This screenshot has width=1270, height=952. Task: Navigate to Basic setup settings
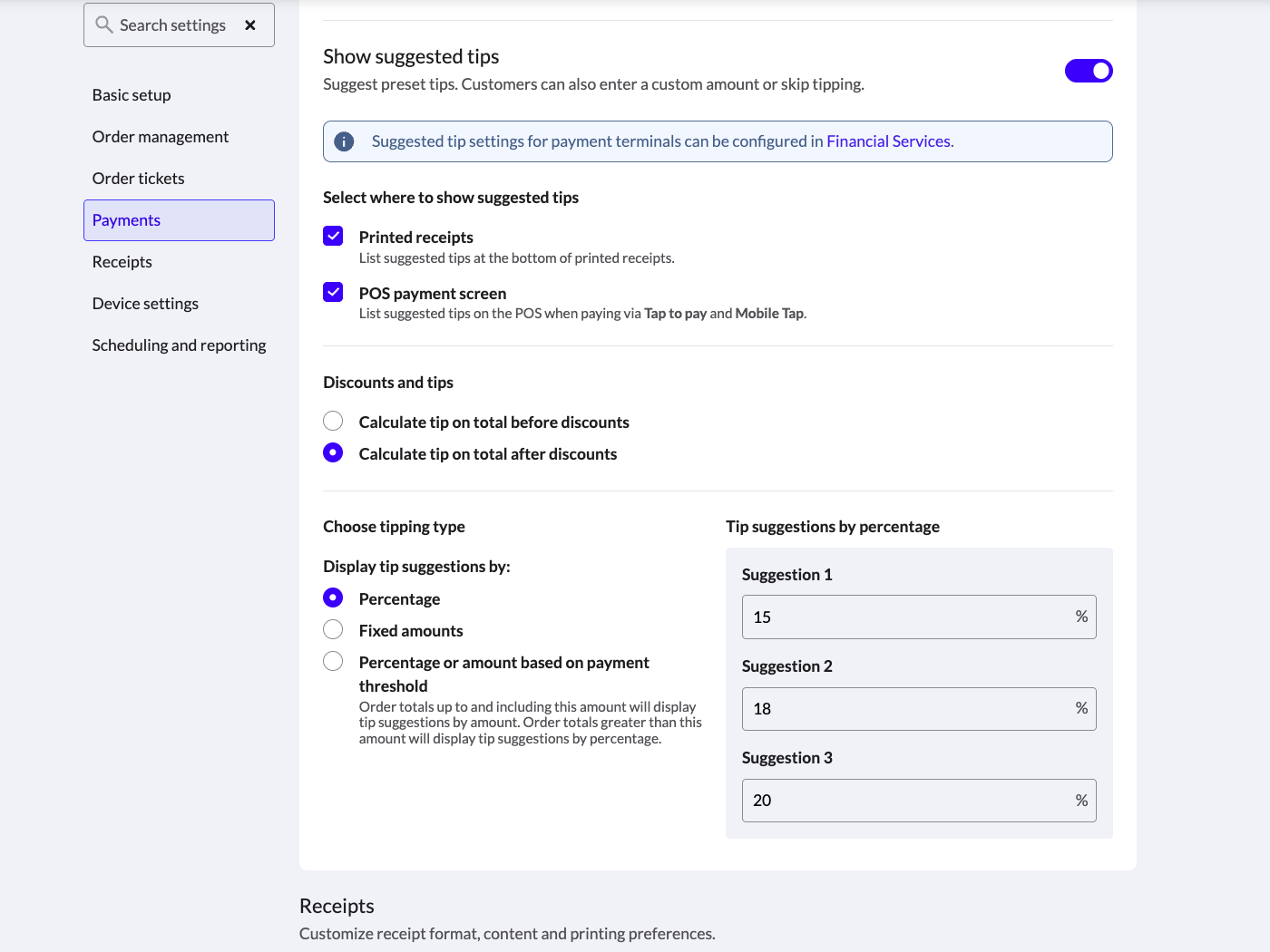click(132, 94)
